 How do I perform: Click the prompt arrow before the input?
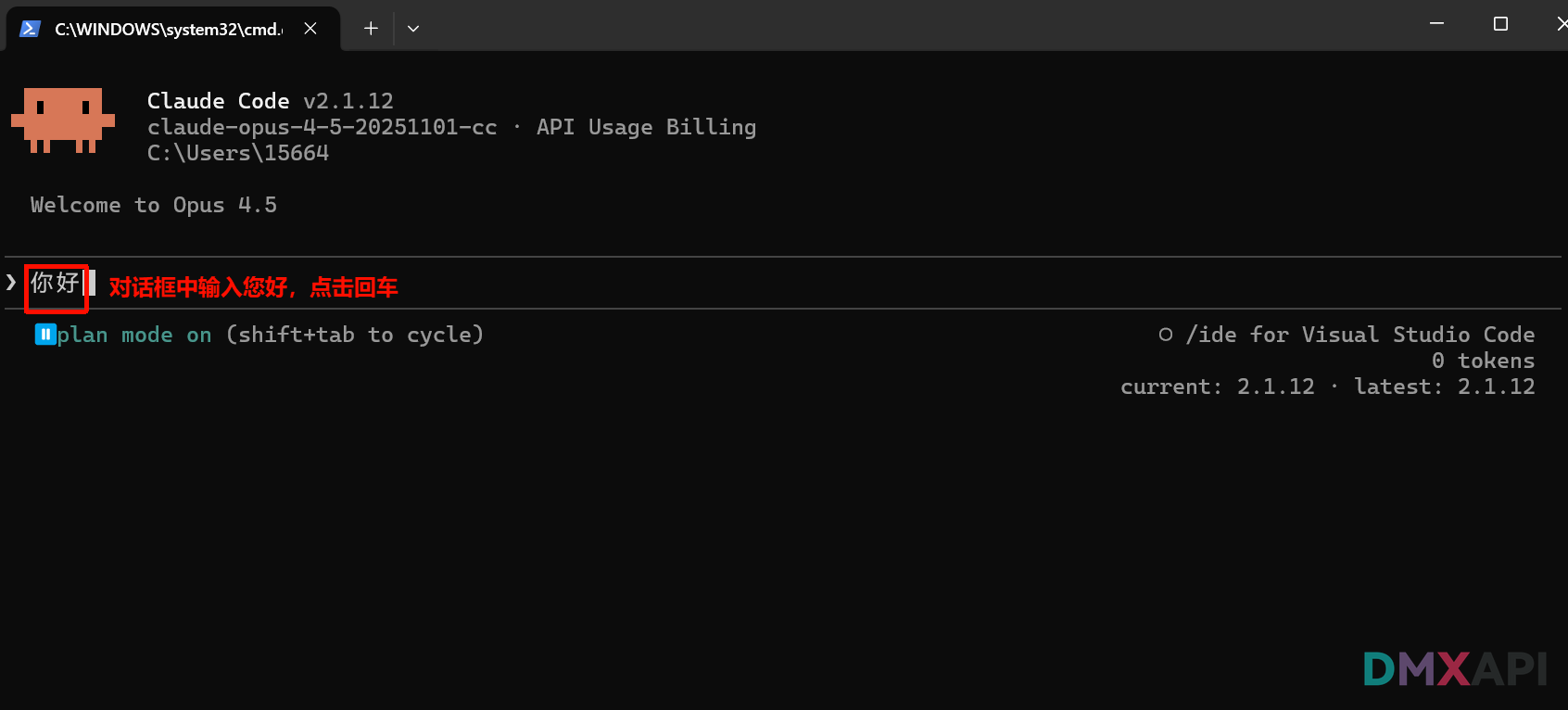[11, 282]
